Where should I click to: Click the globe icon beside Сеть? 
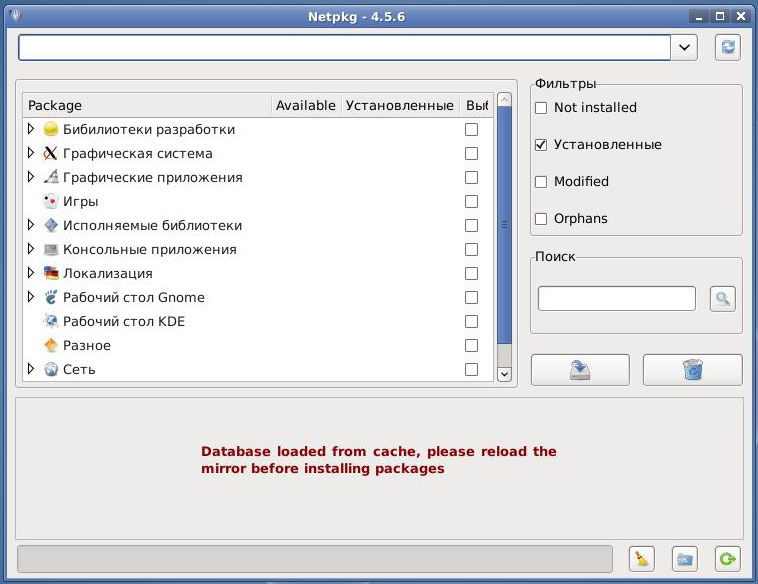51,369
